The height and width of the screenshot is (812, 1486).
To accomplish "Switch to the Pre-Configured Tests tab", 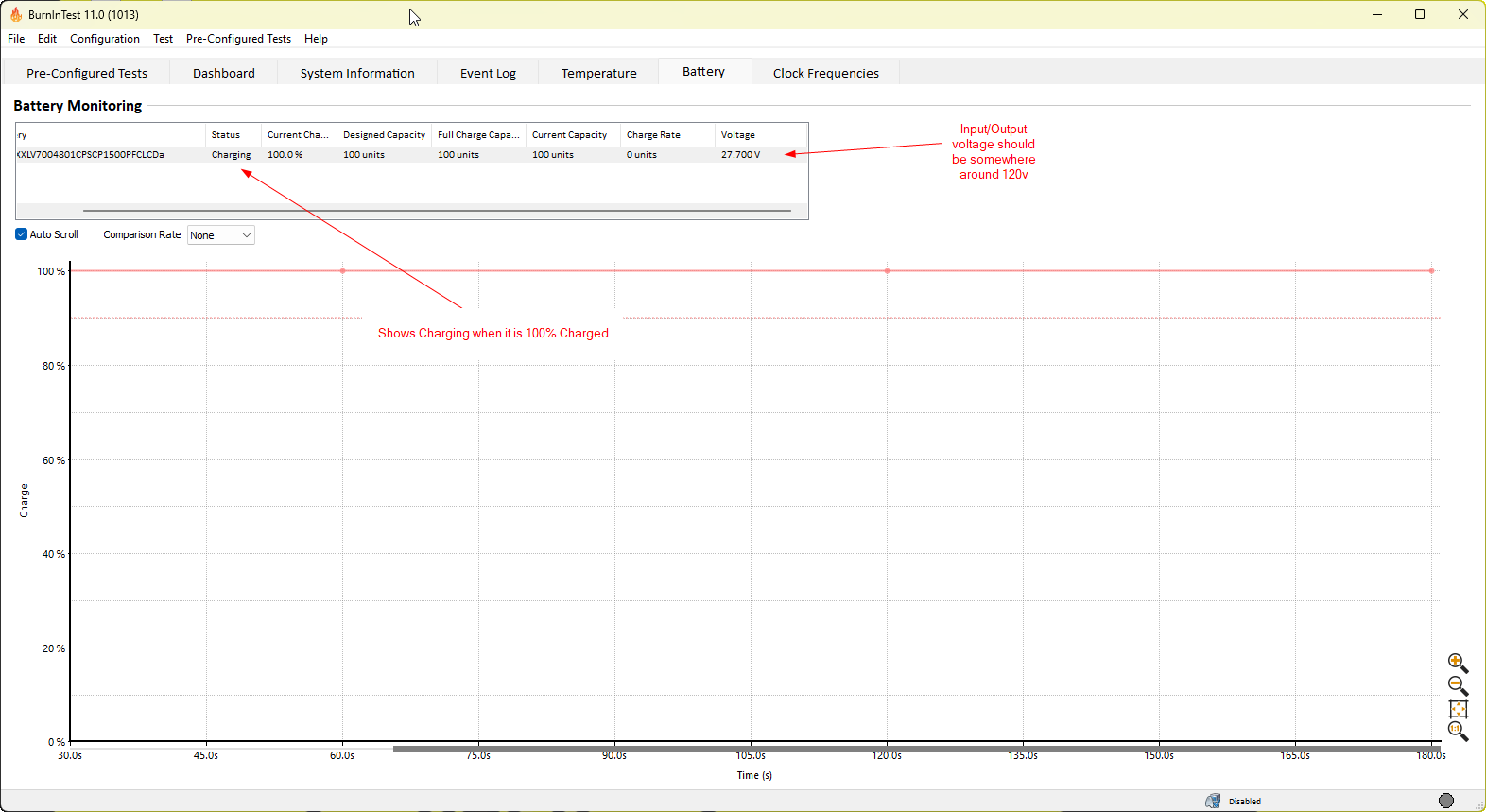I will click(x=87, y=73).
